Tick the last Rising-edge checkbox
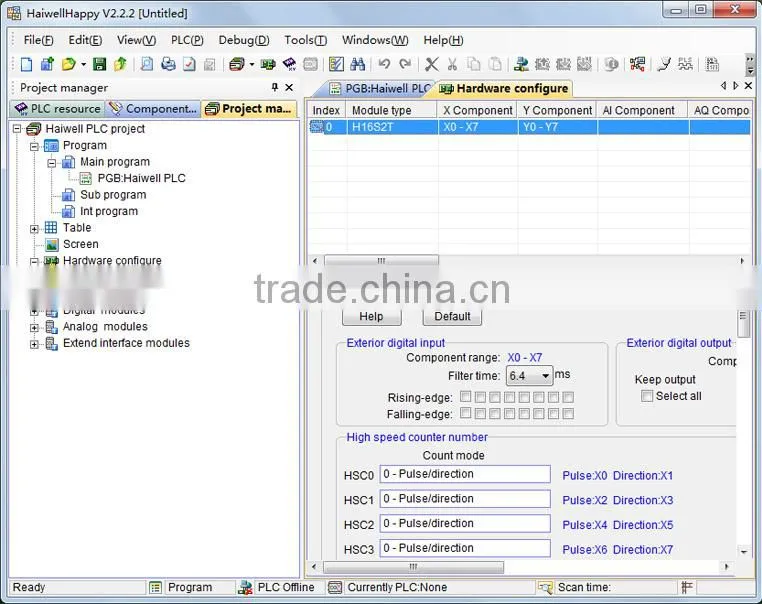This screenshot has height=604, width=762. (568, 397)
